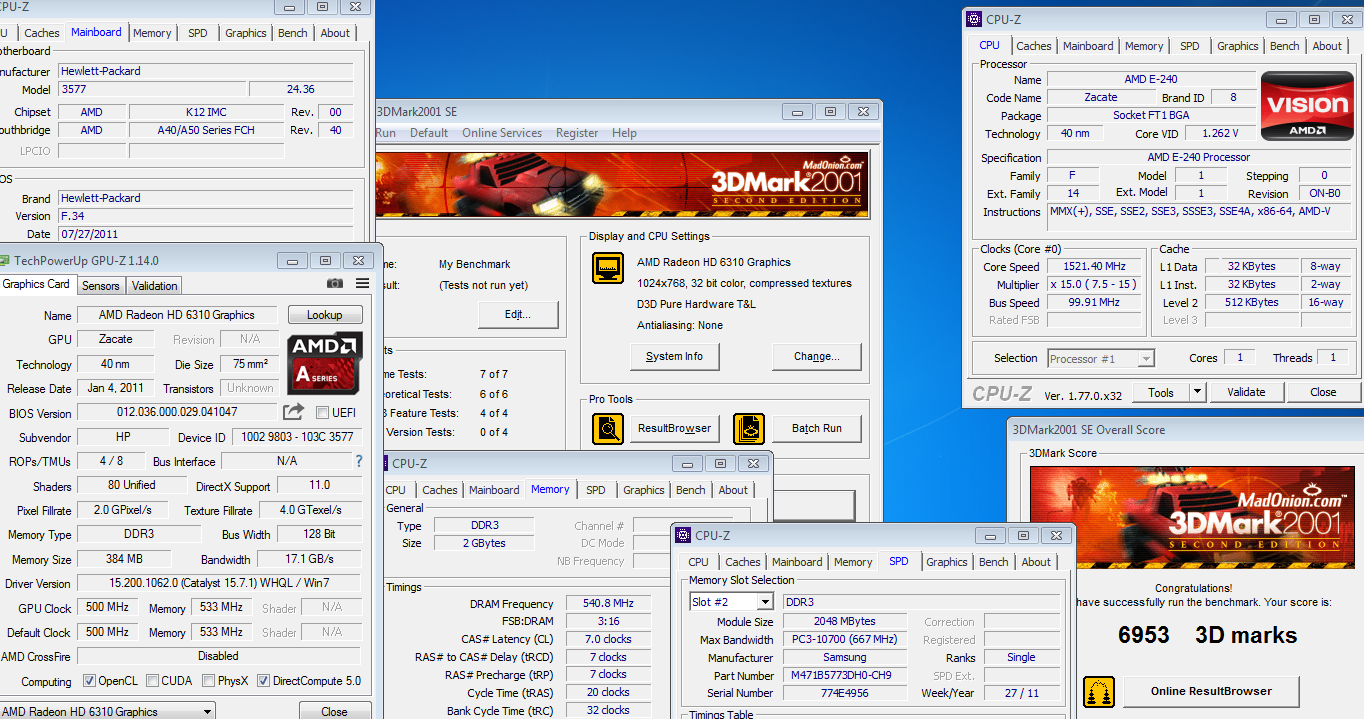This screenshot has height=719, width=1364.
Task: Click the Multiplier value x 15.0 (7.5 - 15)
Action: [x=1094, y=284]
